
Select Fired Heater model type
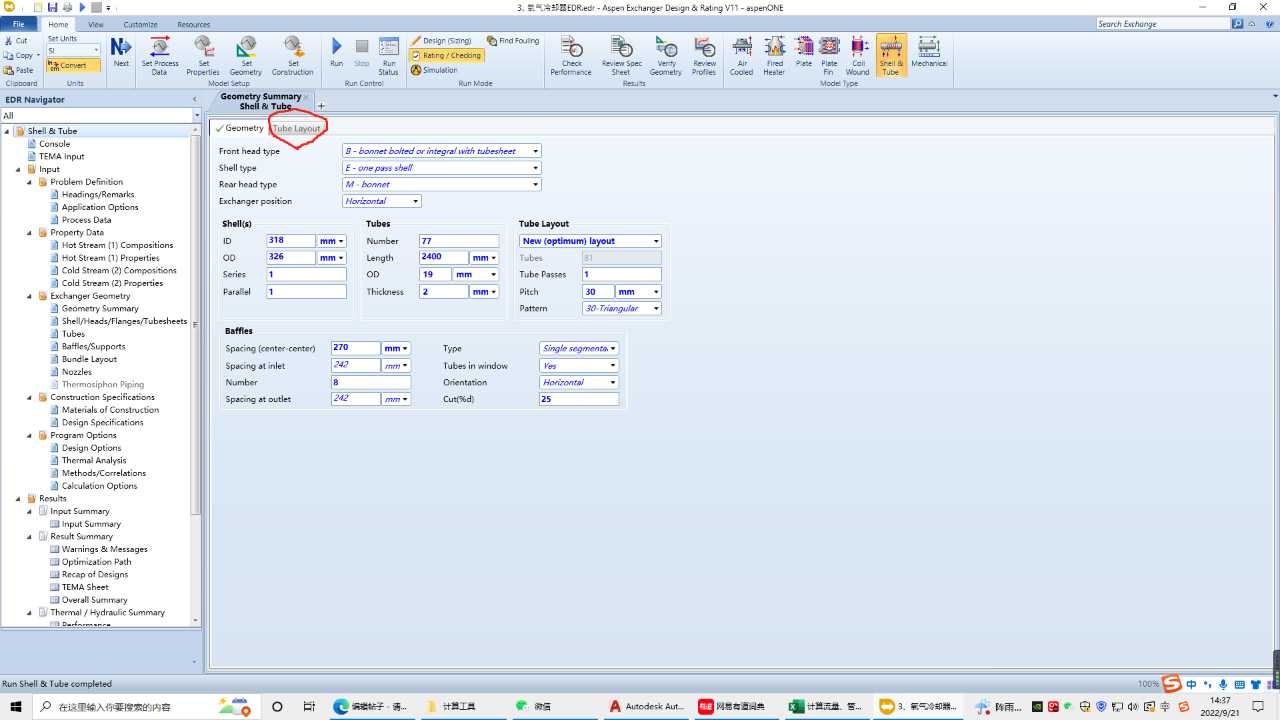point(775,55)
